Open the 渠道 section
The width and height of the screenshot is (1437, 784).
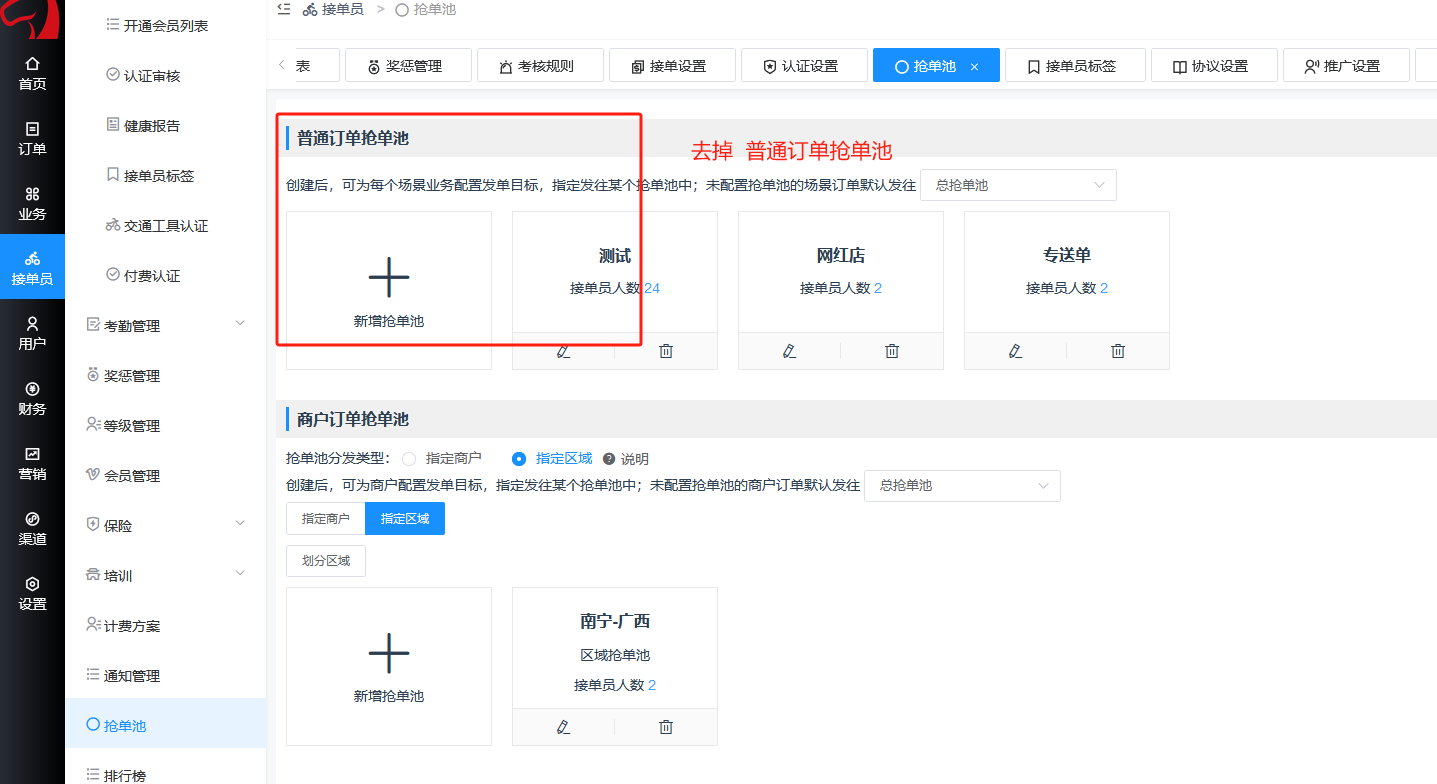pos(32,528)
